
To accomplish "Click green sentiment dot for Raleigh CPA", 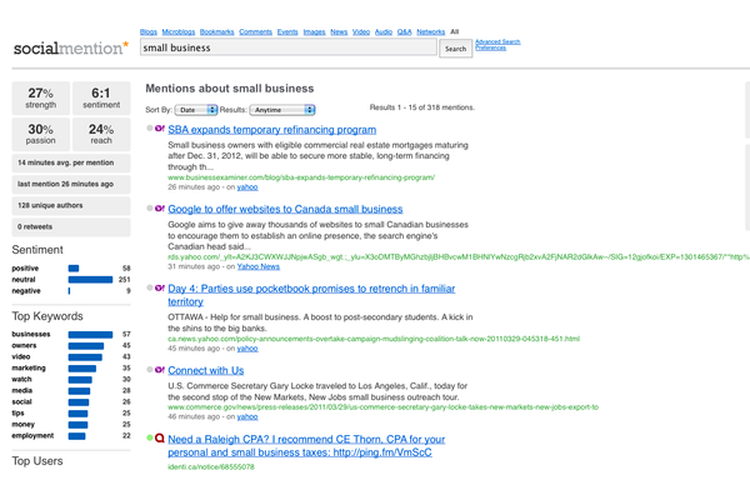I will (150, 438).
